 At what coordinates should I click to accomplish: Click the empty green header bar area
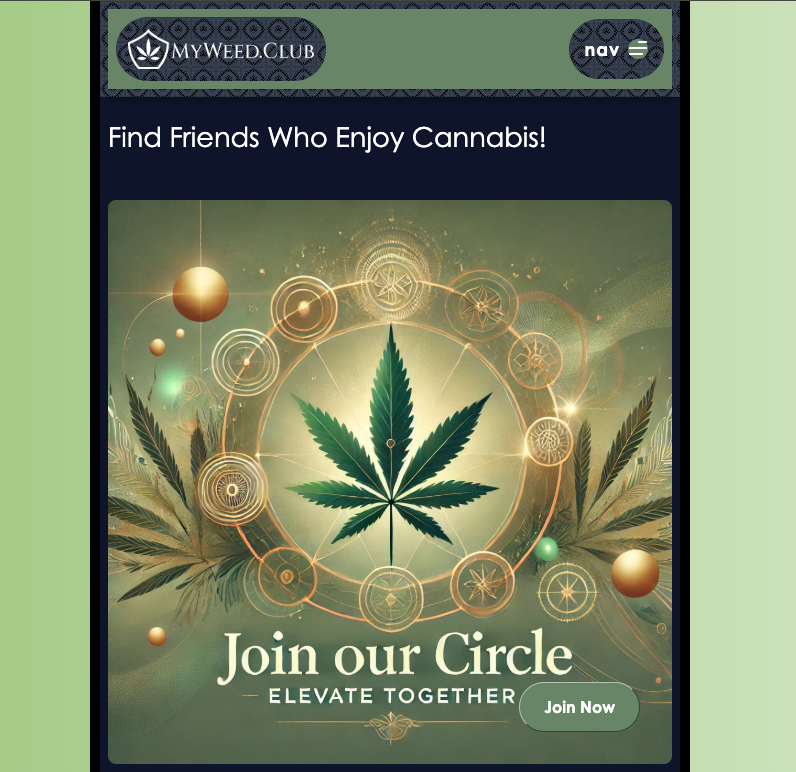point(447,49)
